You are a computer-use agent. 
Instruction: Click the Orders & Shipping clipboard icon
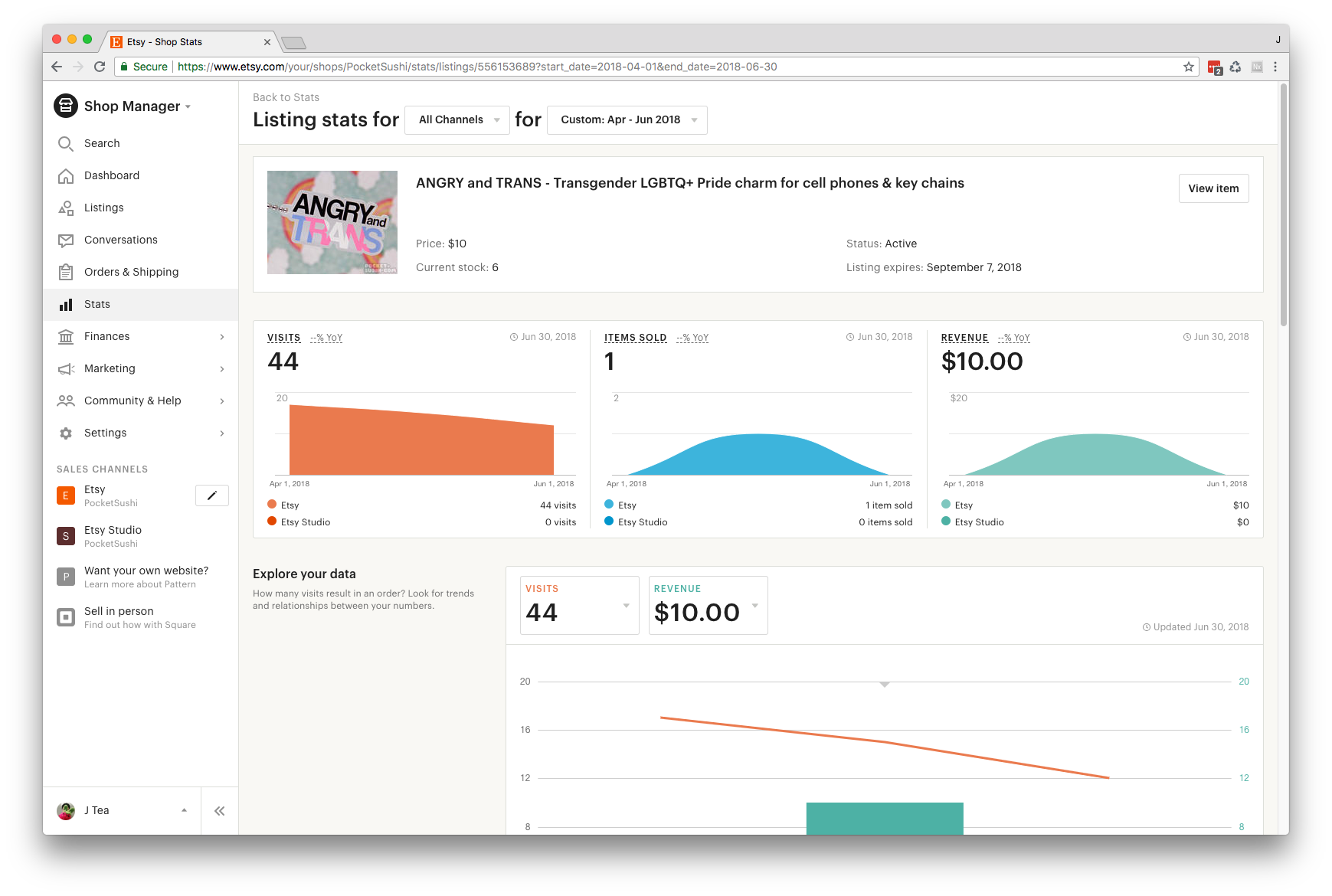[66, 272]
